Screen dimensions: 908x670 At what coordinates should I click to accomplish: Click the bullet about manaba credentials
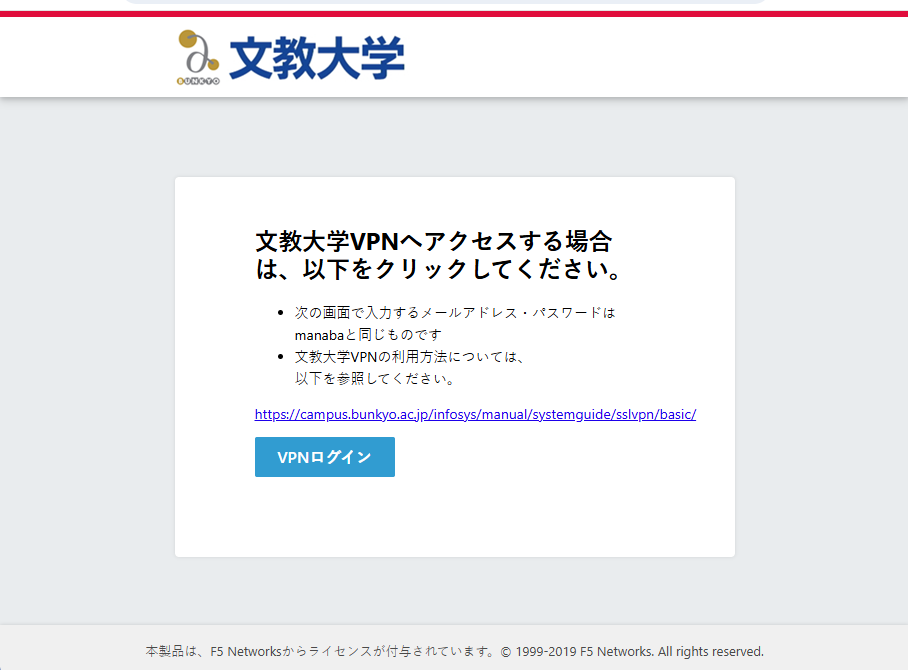pos(455,323)
